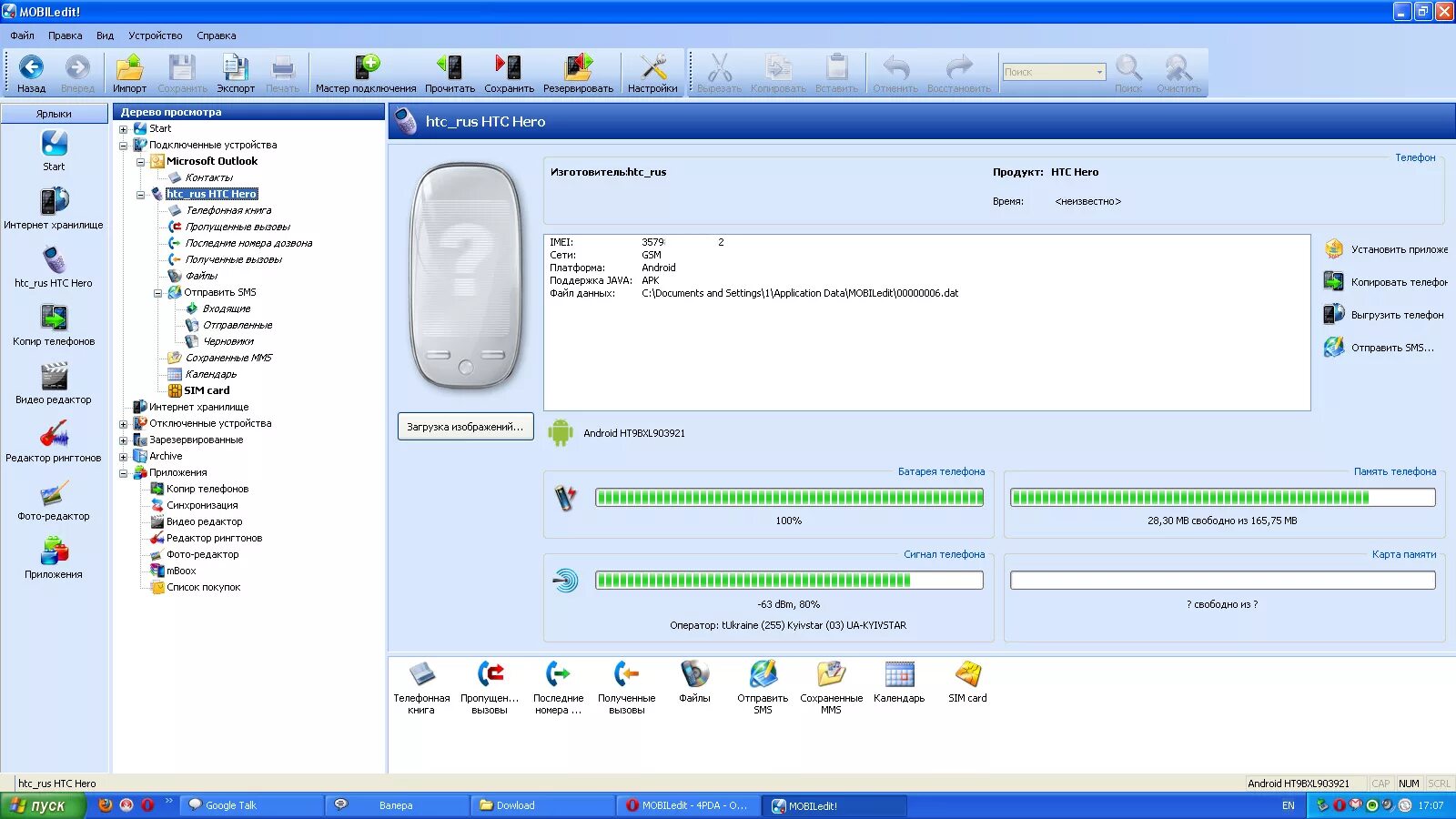The height and width of the screenshot is (819, 1456).
Task: Click the Резервировать backup icon
Action: coord(578,67)
